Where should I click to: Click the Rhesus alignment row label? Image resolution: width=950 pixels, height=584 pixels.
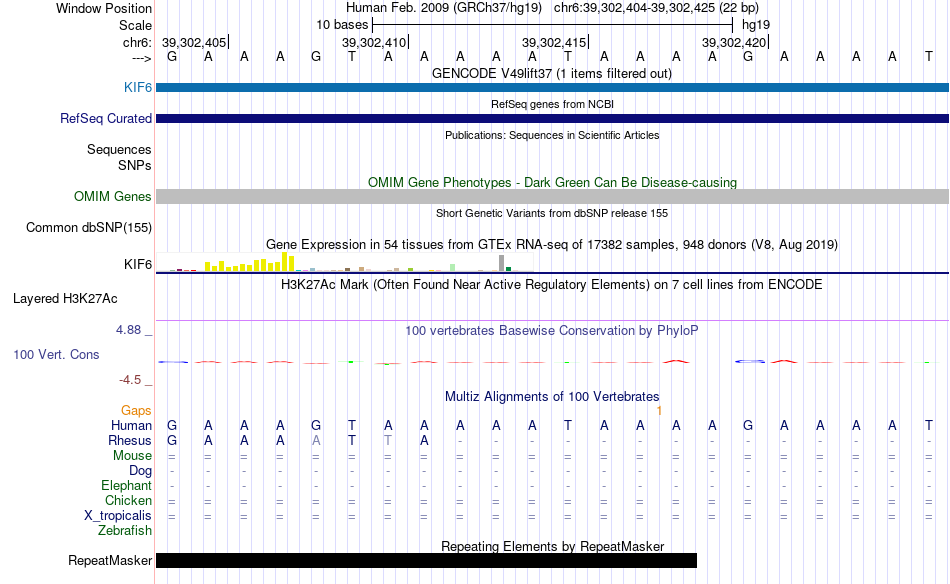(x=130, y=440)
